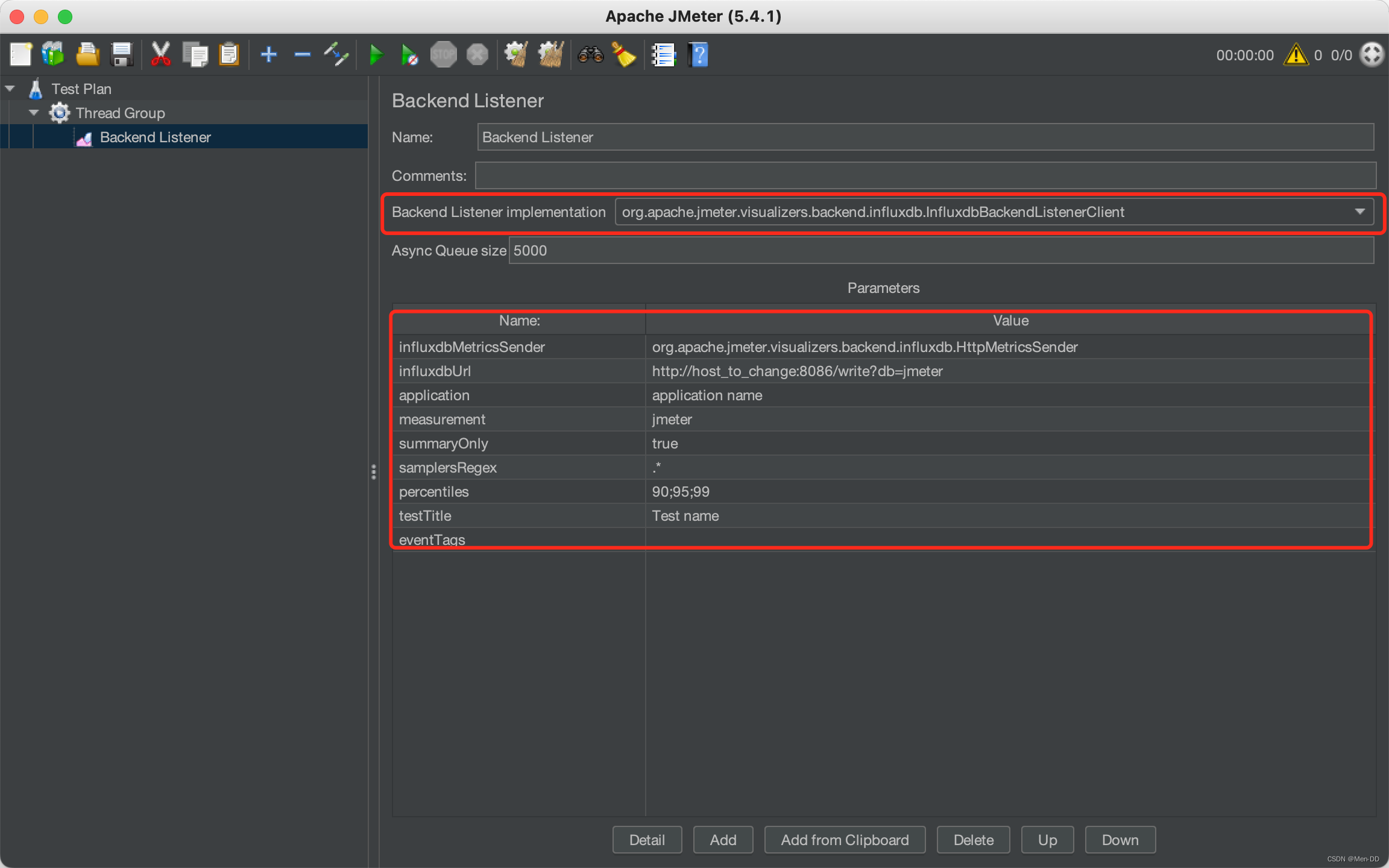Image resolution: width=1389 pixels, height=868 pixels.
Task: Click the Delete button
Action: pos(973,840)
